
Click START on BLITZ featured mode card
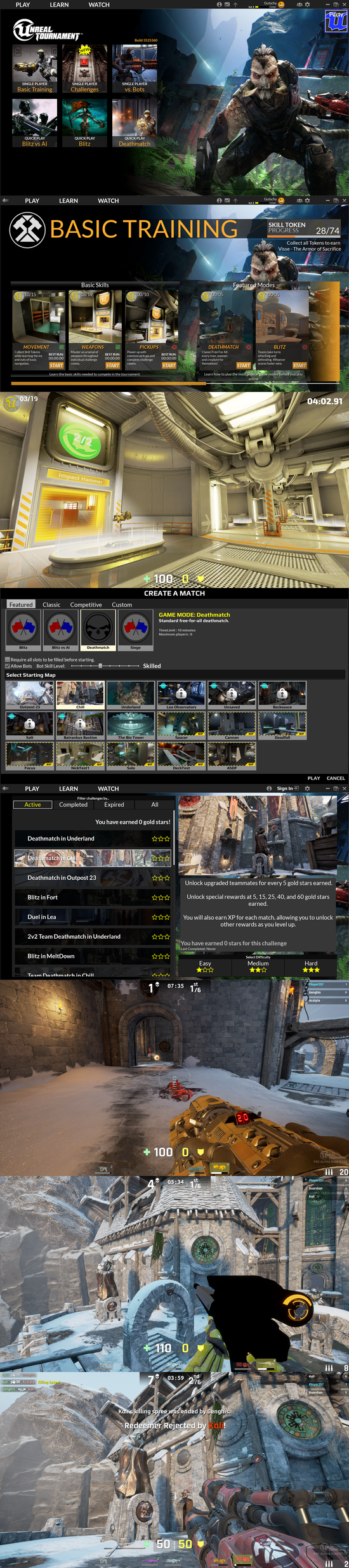300,365
